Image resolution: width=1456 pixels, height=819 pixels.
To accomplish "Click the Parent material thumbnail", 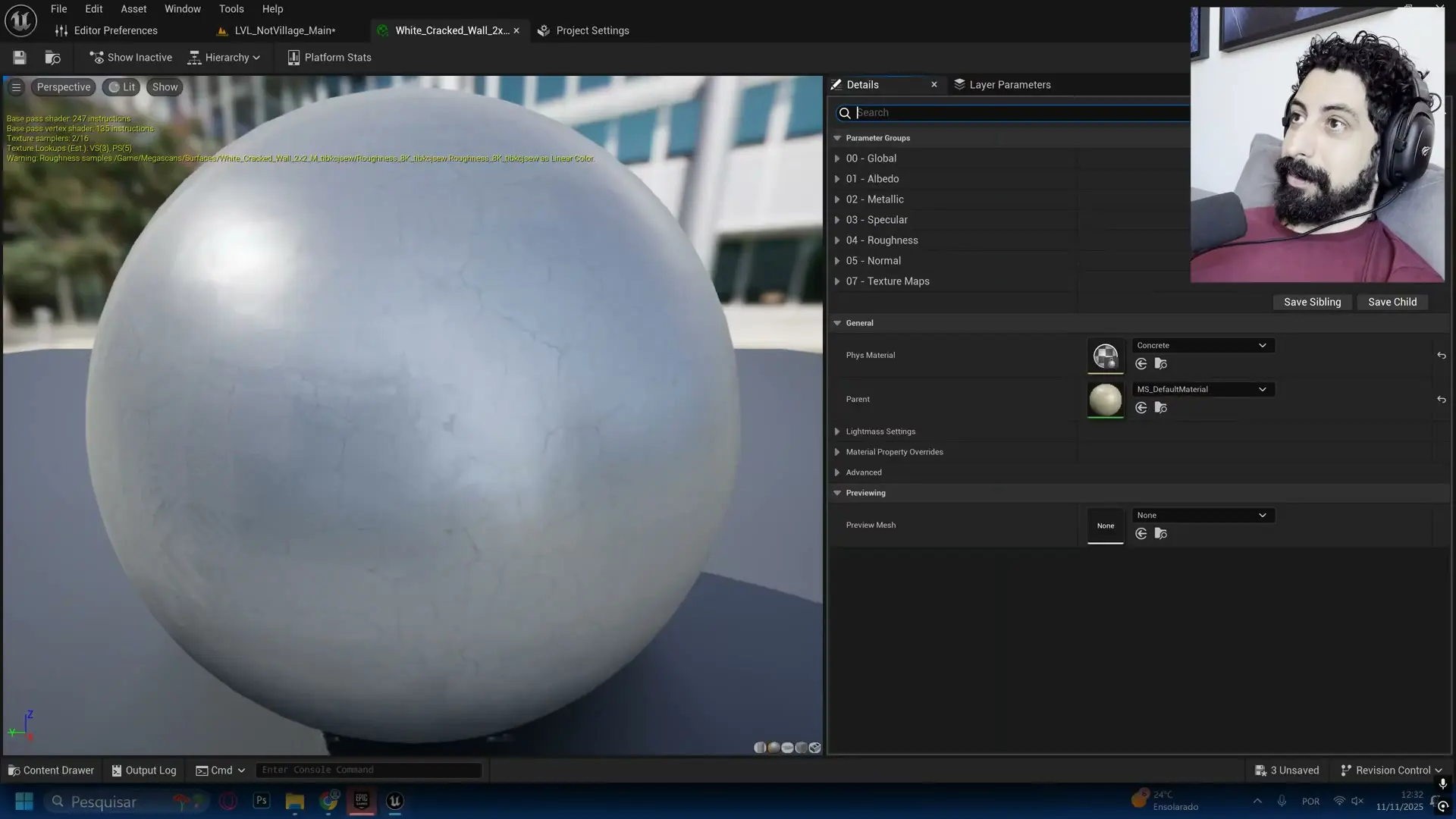I will 1105,399.
